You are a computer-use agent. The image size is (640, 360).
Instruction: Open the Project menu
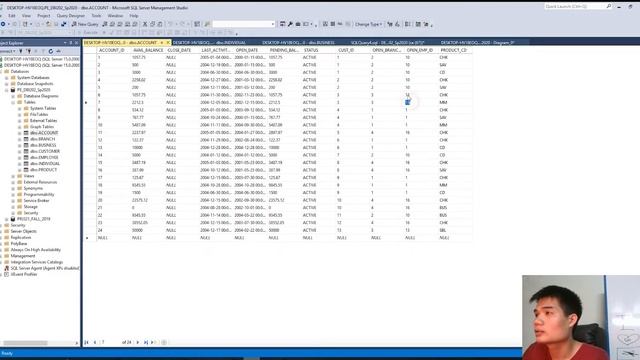pos(44,16)
